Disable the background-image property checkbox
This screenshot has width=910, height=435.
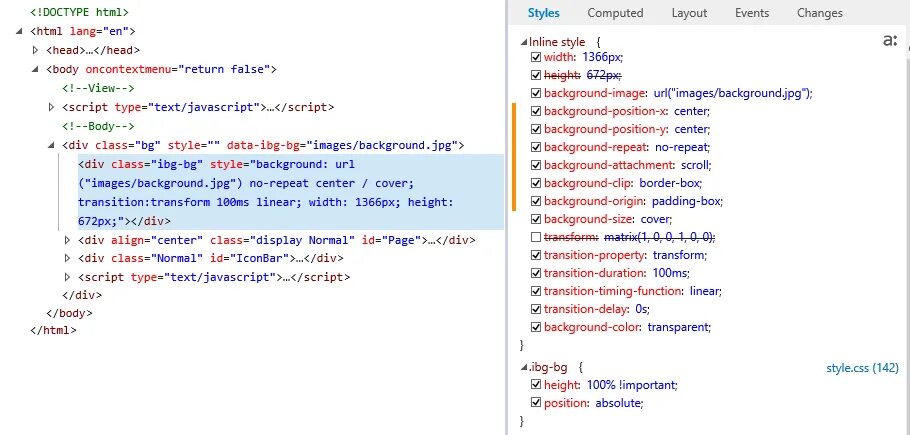[536, 93]
